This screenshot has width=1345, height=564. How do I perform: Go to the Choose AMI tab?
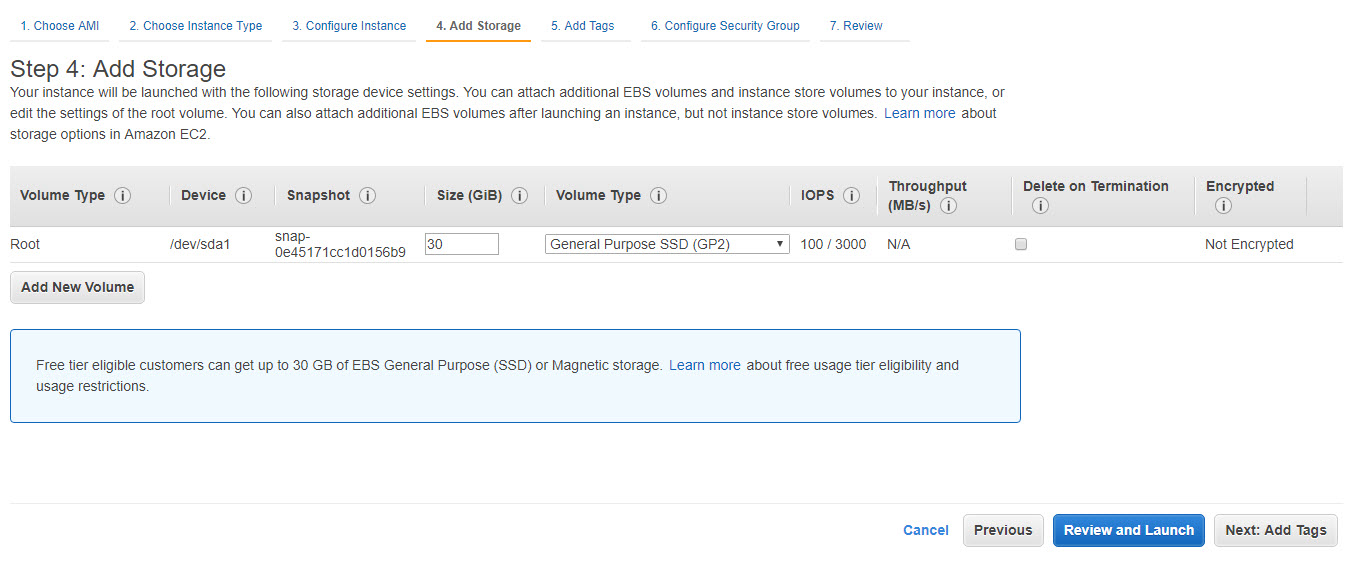(x=60, y=26)
